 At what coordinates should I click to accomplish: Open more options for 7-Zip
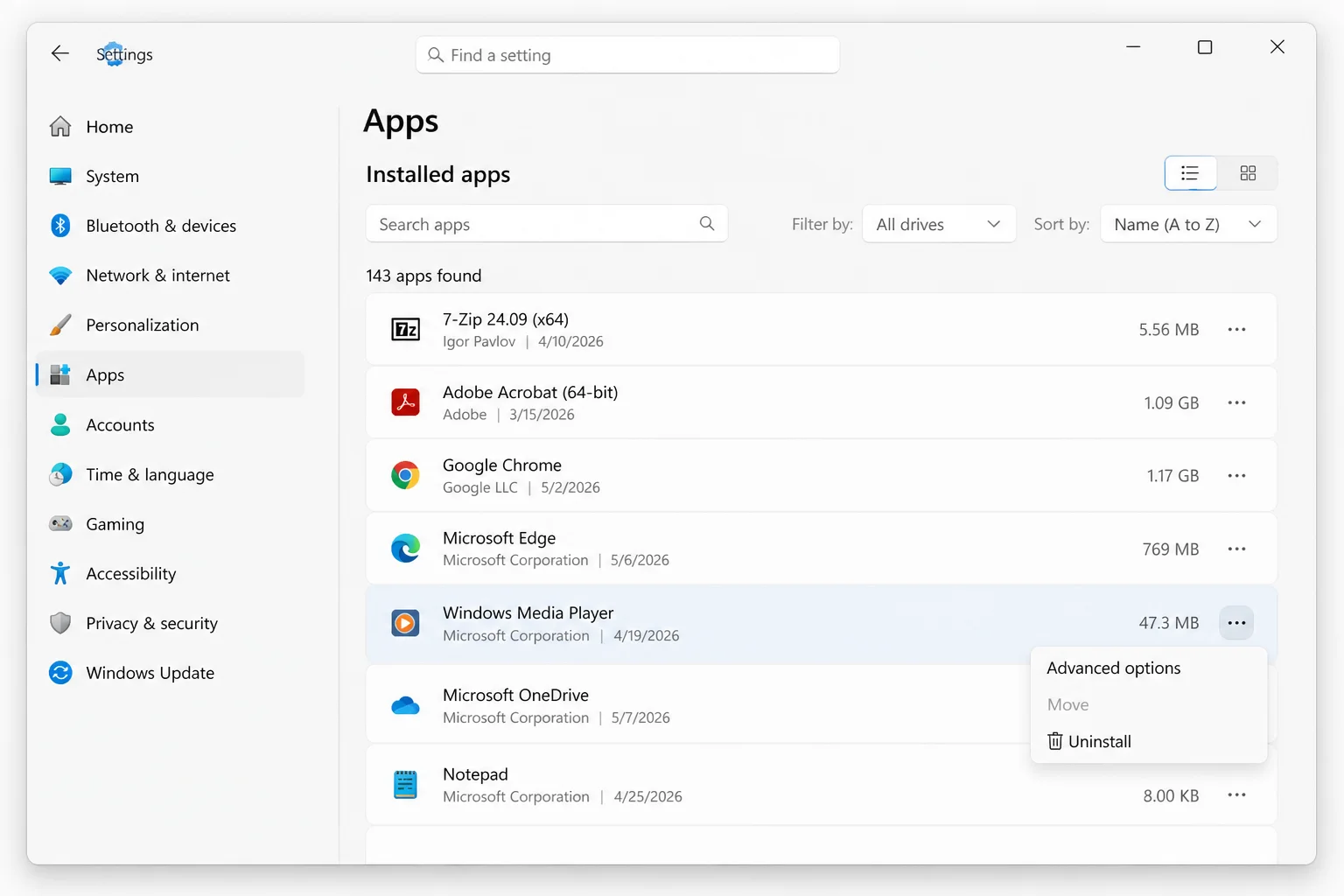[1236, 330]
